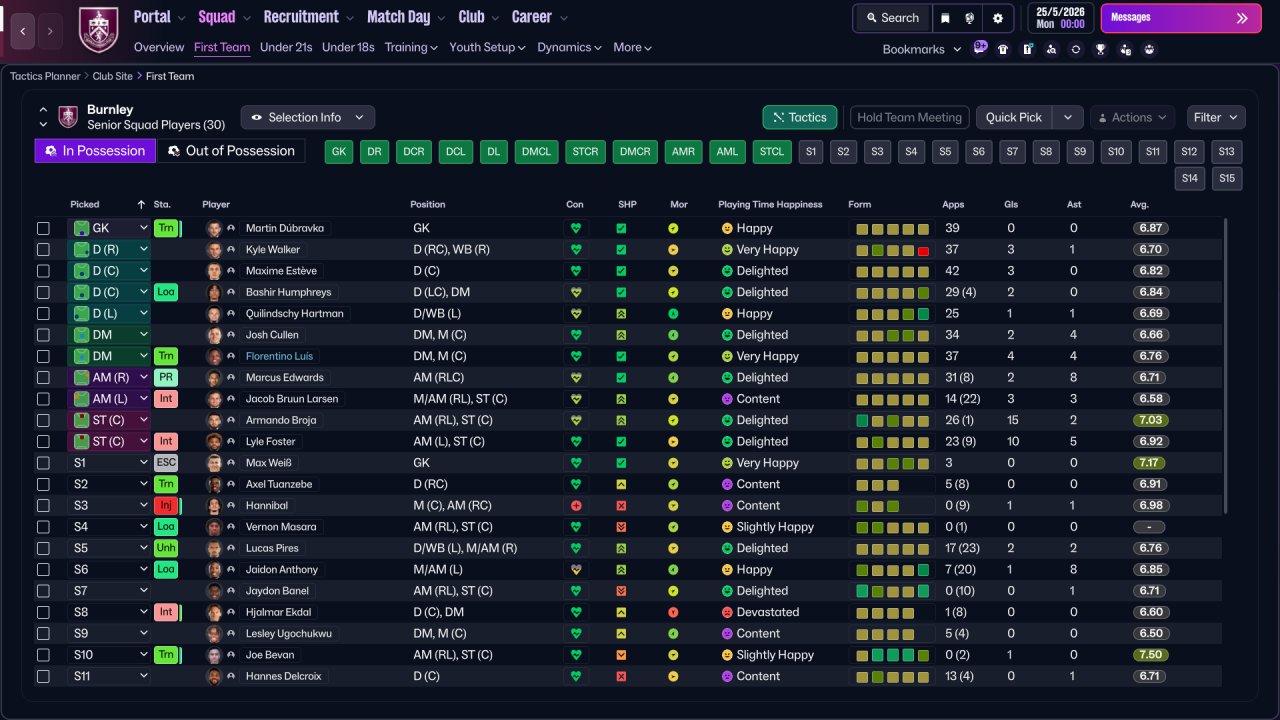Tick the checkbox for Kyle Walker
Image resolution: width=1280 pixels, height=720 pixels.
pyautogui.click(x=43, y=250)
